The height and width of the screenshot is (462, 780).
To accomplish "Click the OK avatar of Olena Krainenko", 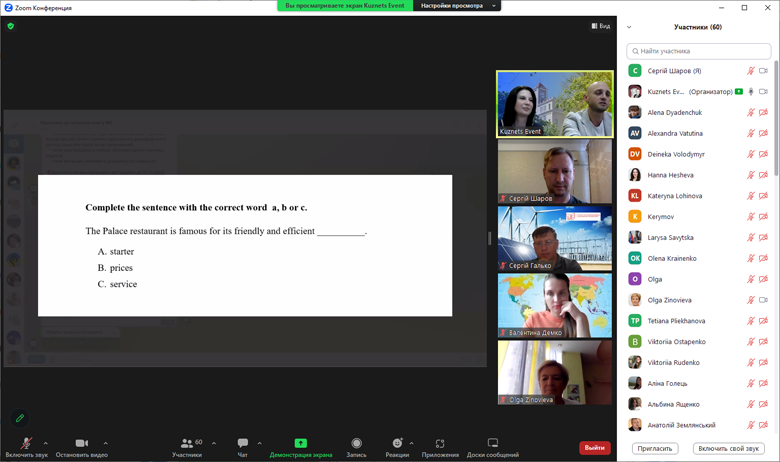I will (635, 259).
